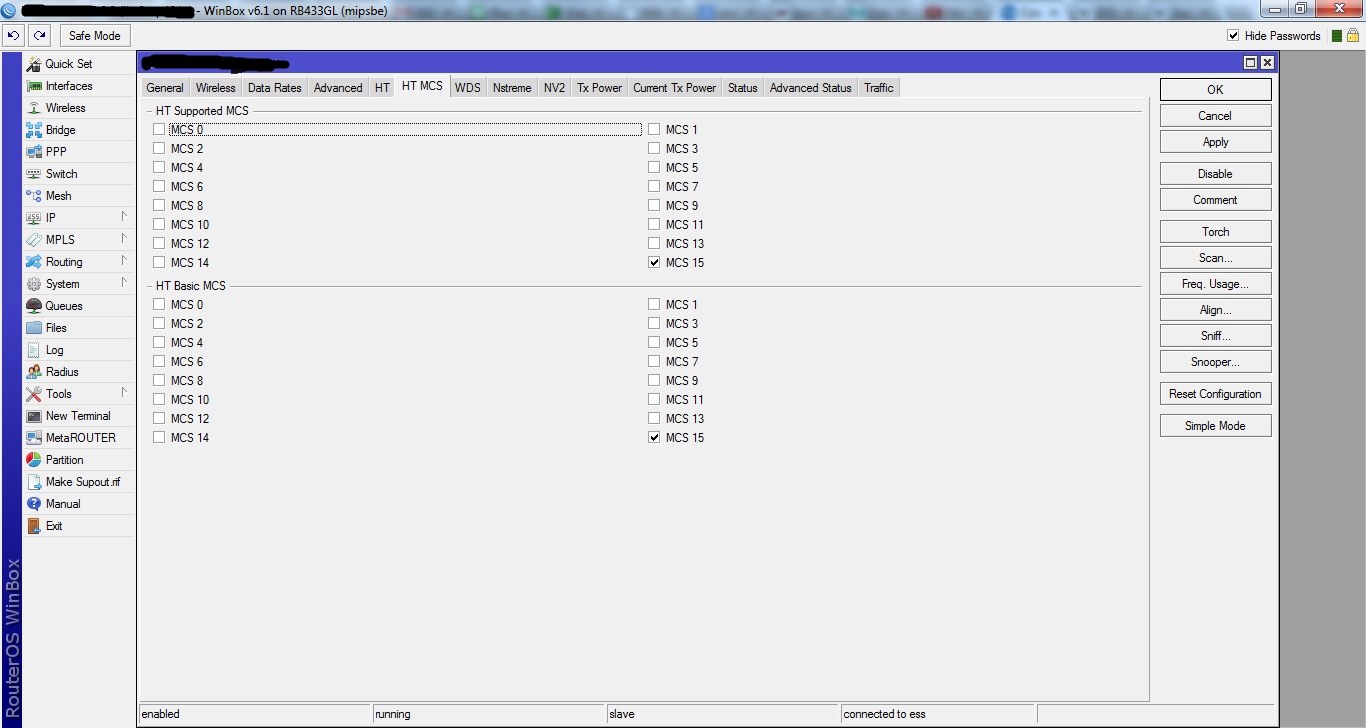Switch to the General tab

(165, 88)
